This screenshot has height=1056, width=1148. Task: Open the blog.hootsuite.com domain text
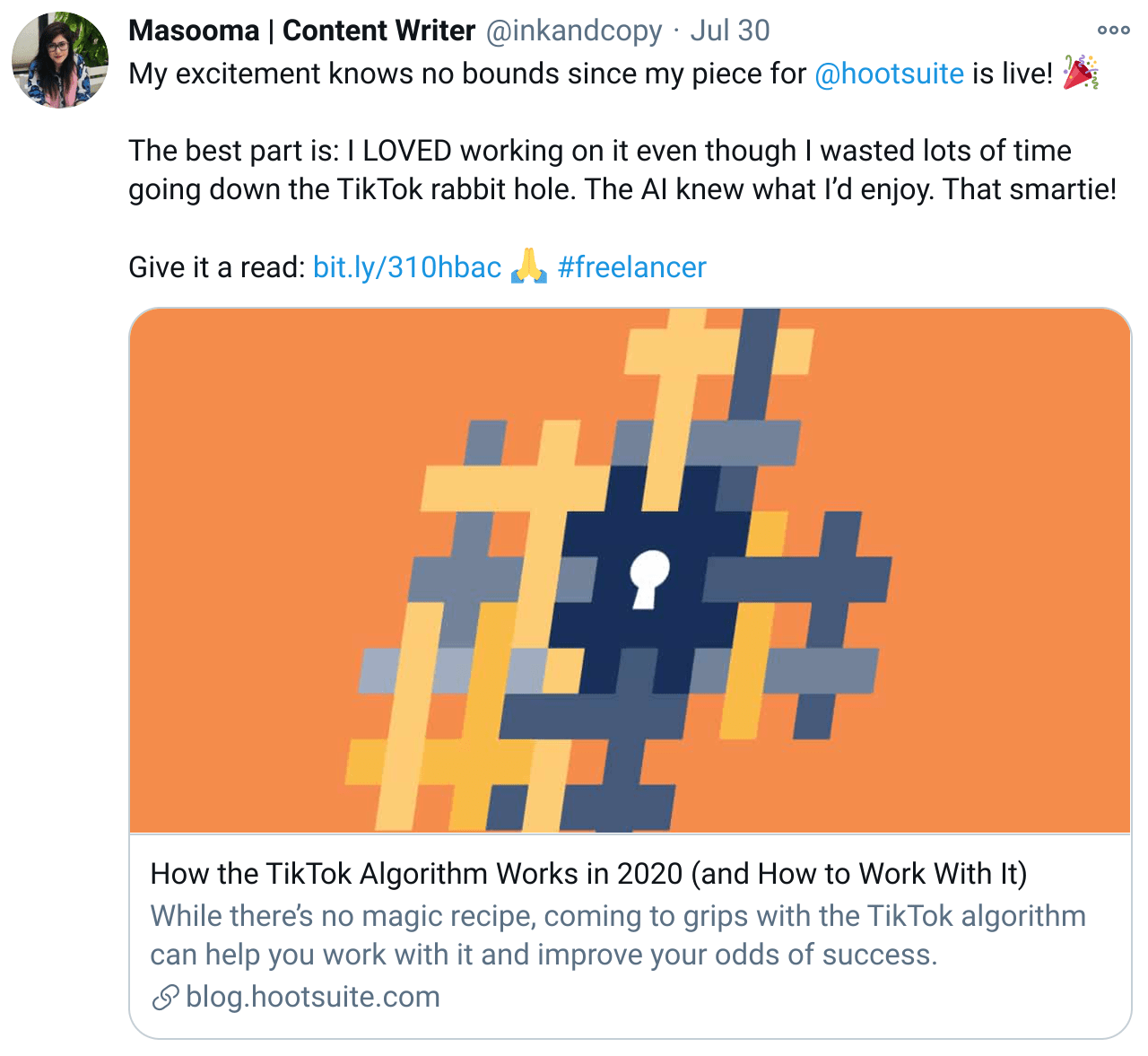(313, 997)
